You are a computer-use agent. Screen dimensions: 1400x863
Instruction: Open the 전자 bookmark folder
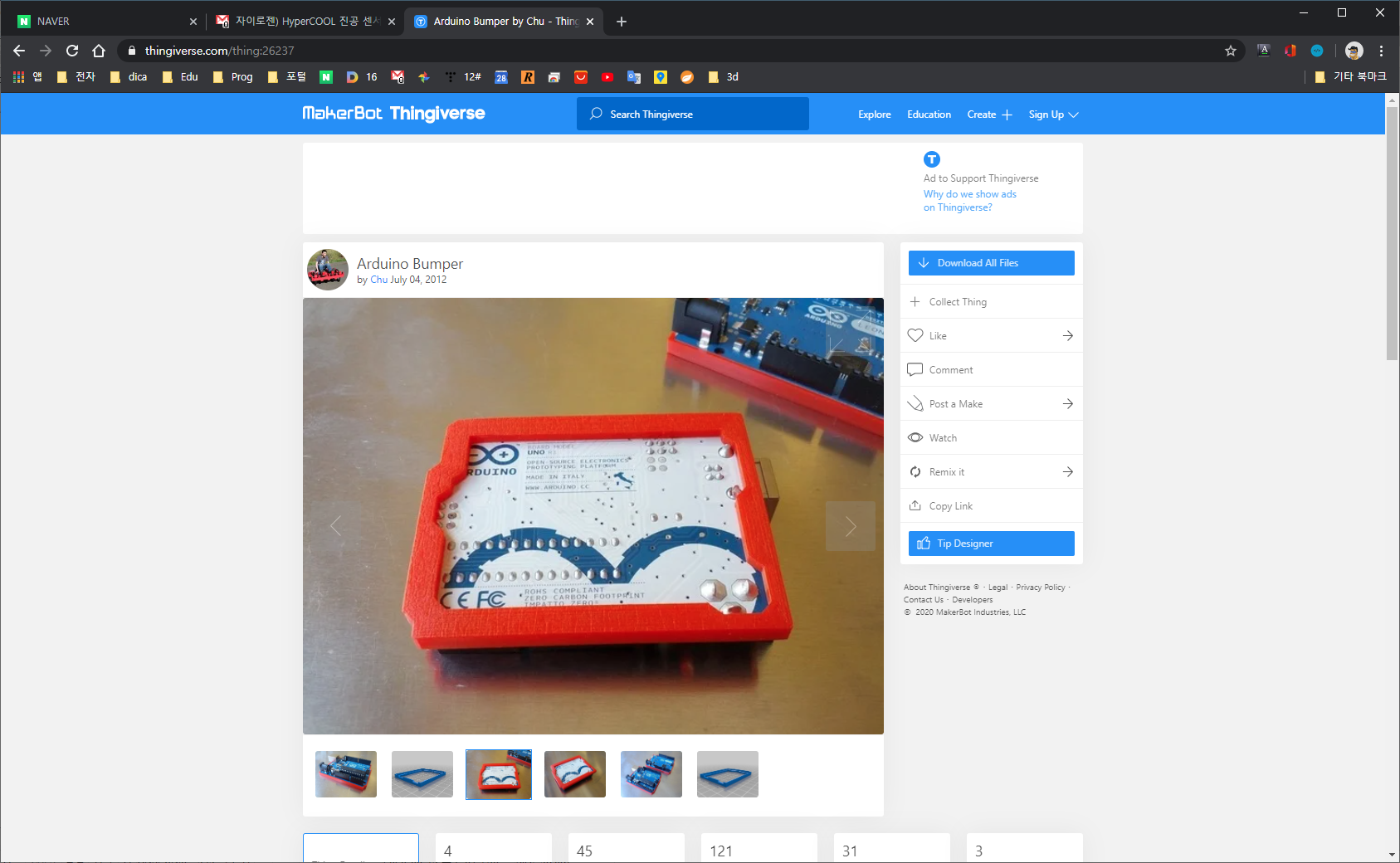76,77
